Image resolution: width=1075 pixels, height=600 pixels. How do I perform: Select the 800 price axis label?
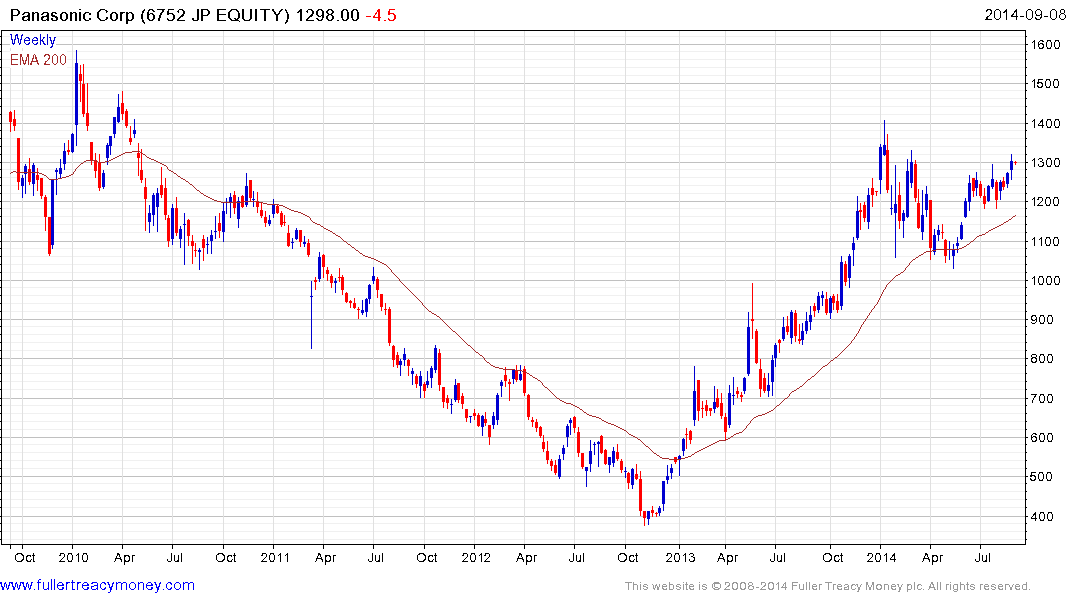1042,359
